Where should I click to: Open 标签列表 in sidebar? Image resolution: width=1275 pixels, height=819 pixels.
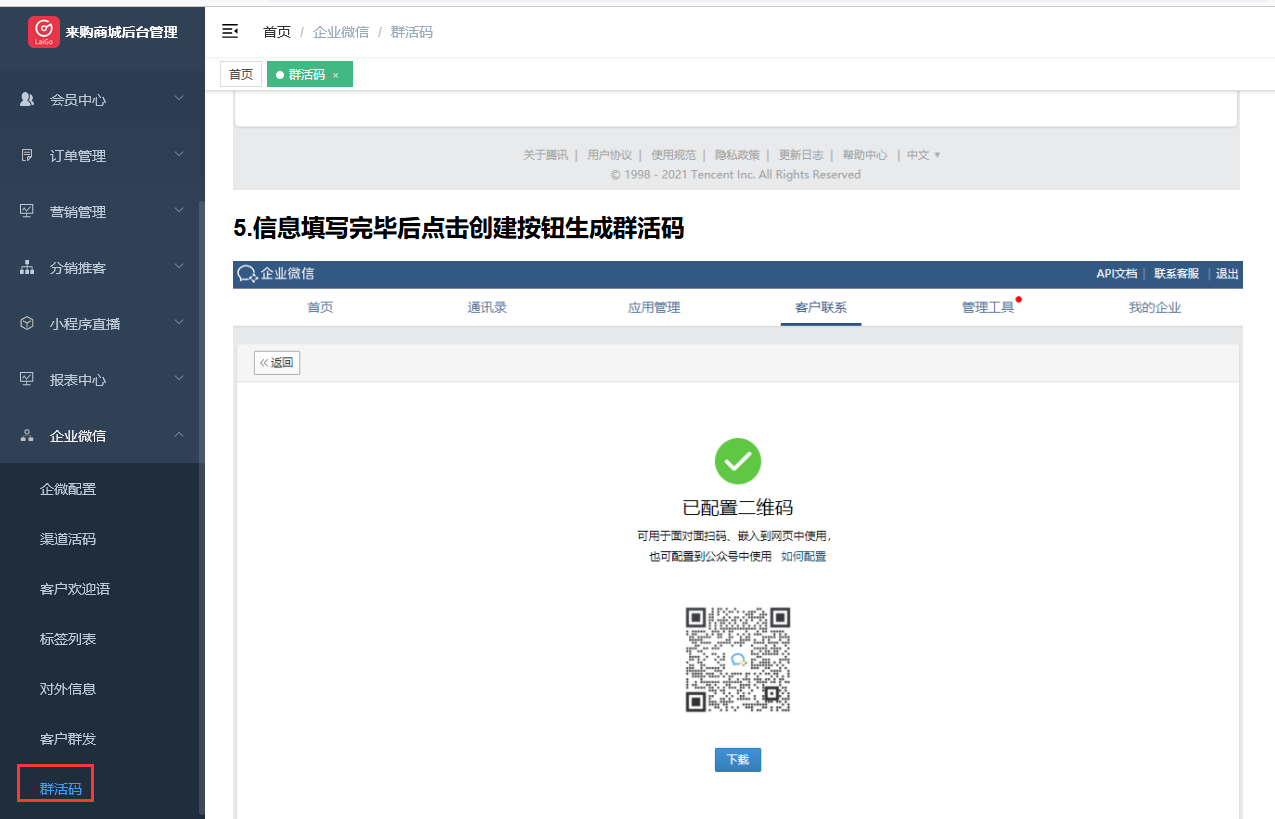[68, 639]
